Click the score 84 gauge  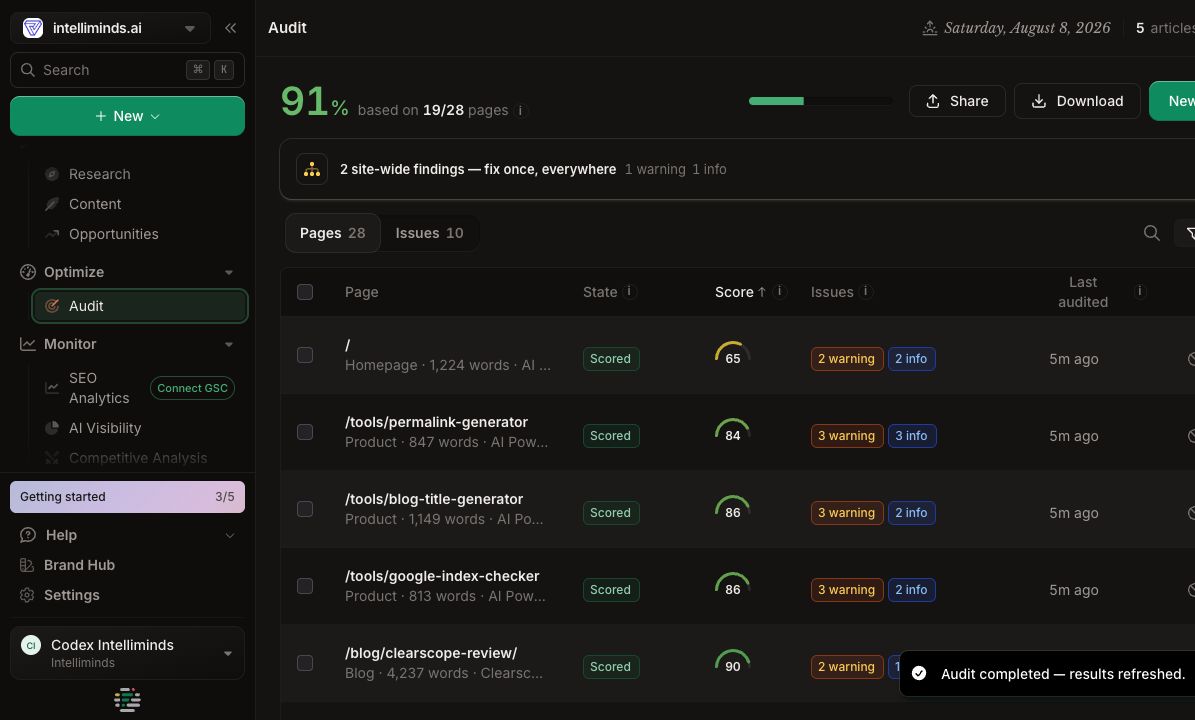732,432
